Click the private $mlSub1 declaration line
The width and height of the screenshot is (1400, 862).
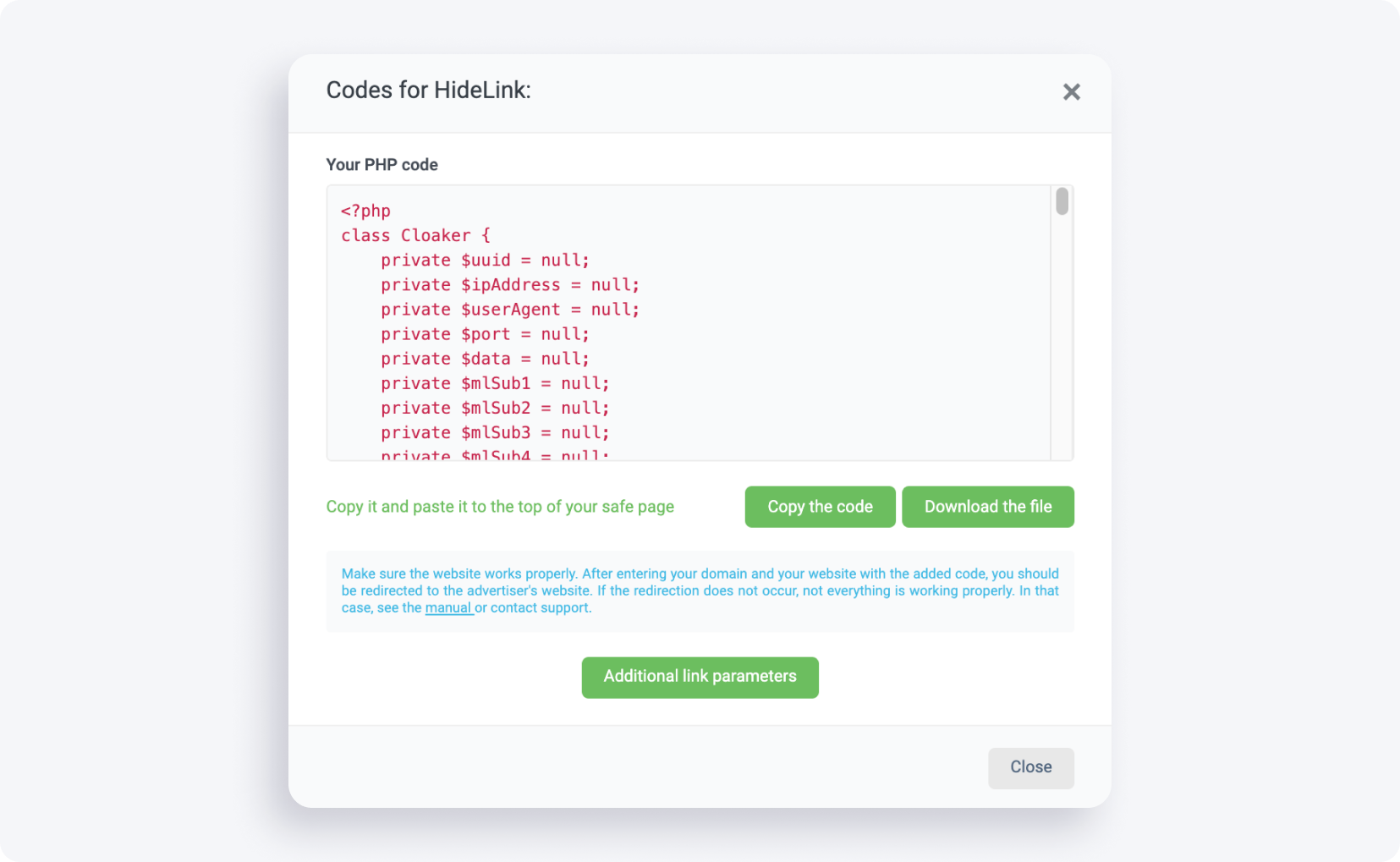click(474, 383)
